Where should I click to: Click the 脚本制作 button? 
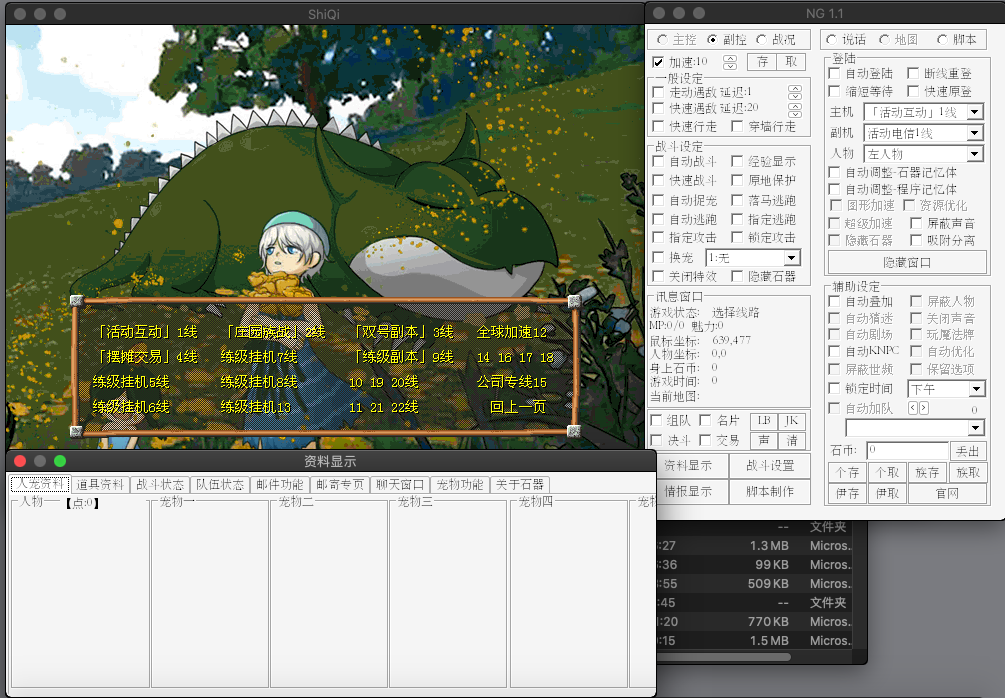pos(770,492)
